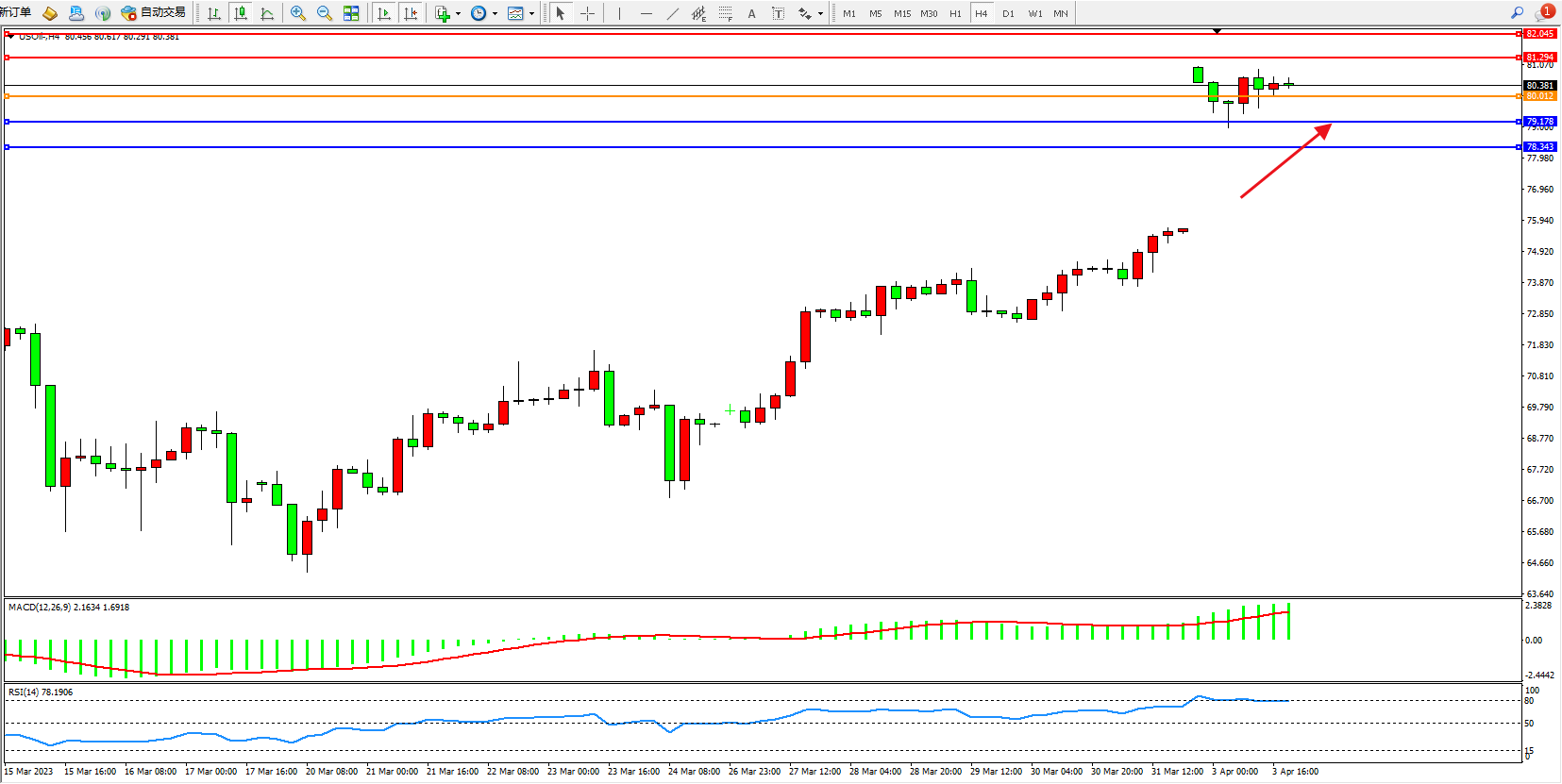
Task: Choose the Fibonacci retracement tool
Action: [x=725, y=13]
